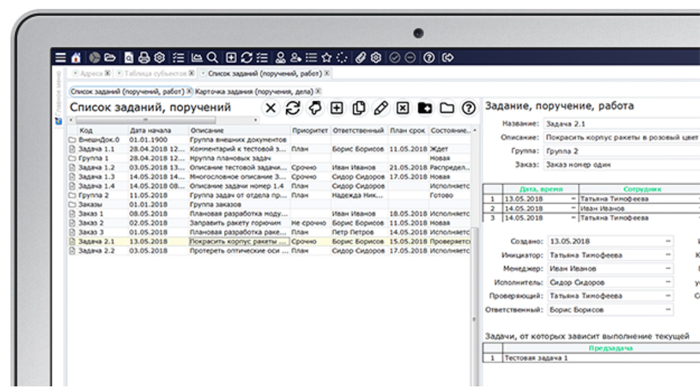700x387 pixels.
Task: Open the settings gear beside the printer icon
Action: point(159,58)
